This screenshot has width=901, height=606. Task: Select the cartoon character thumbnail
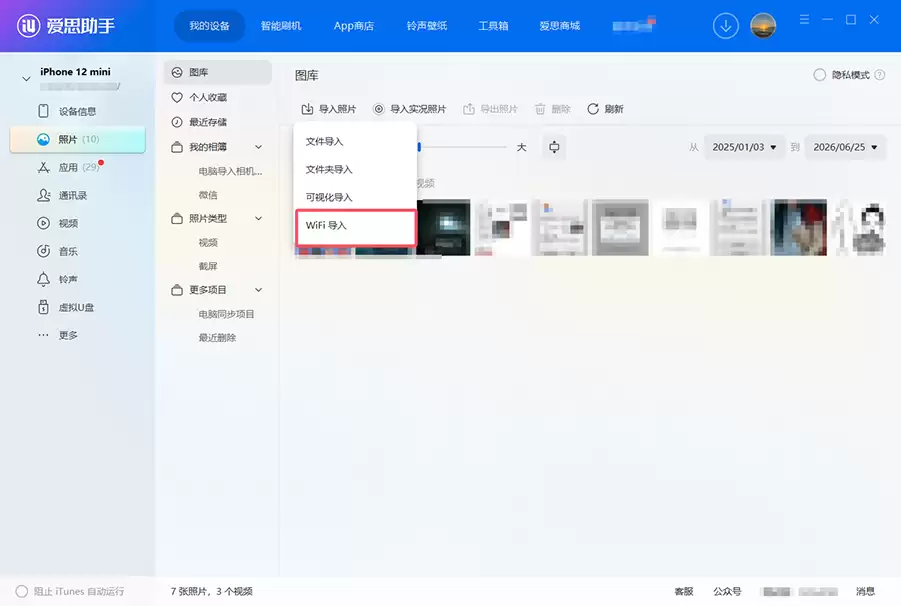tap(860, 227)
